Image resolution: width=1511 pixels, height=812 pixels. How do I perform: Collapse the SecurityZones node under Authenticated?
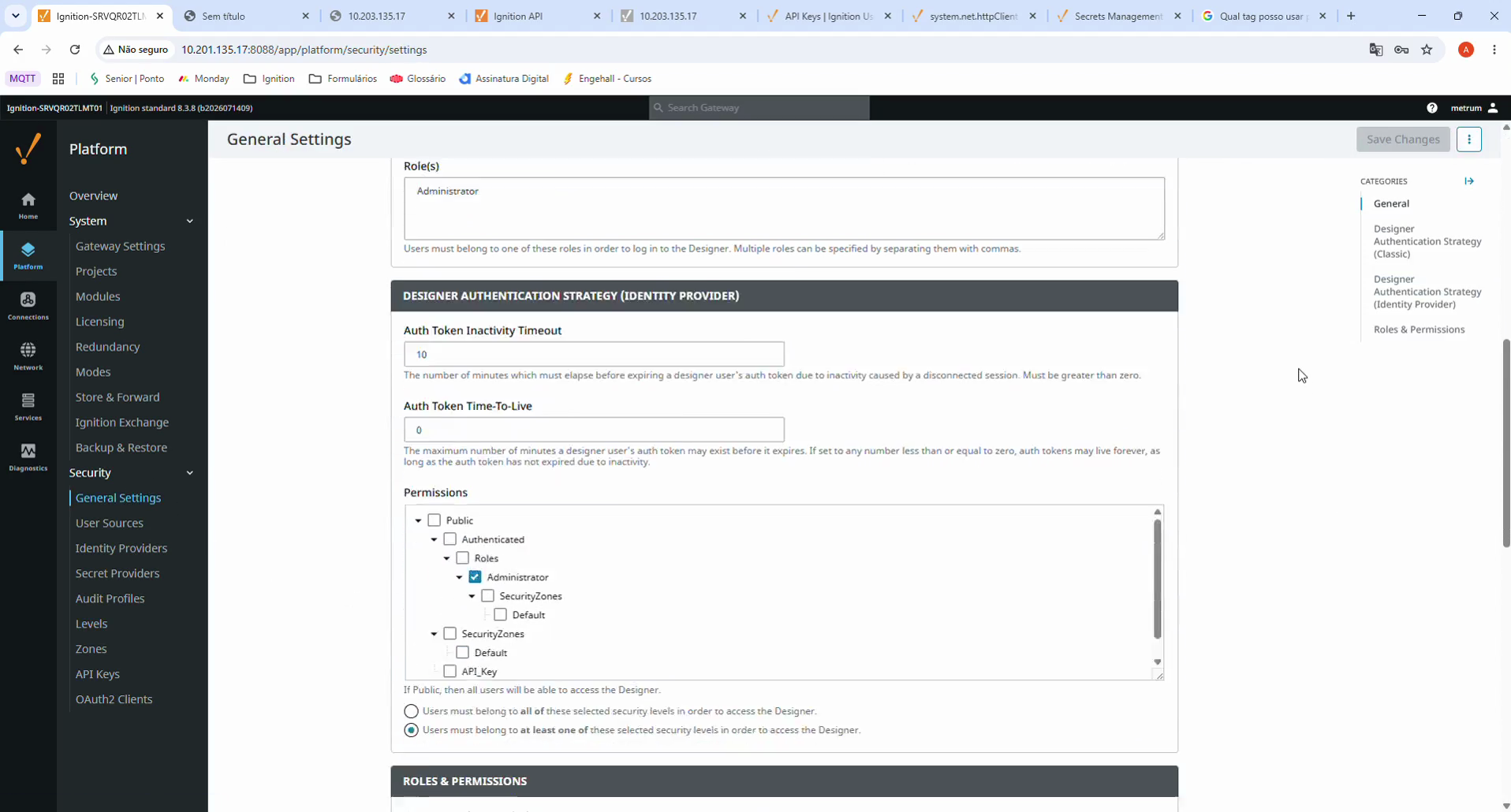tap(434, 634)
